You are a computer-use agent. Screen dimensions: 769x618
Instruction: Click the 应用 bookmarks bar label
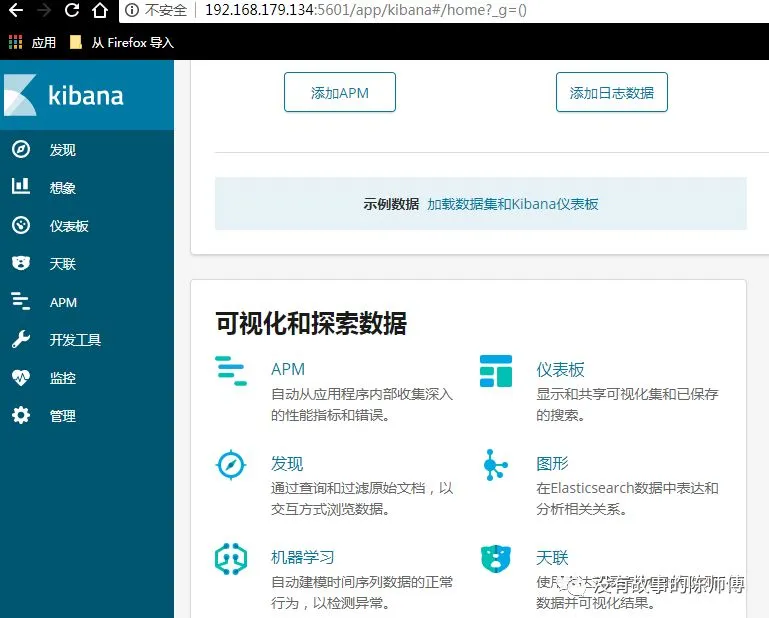point(44,43)
